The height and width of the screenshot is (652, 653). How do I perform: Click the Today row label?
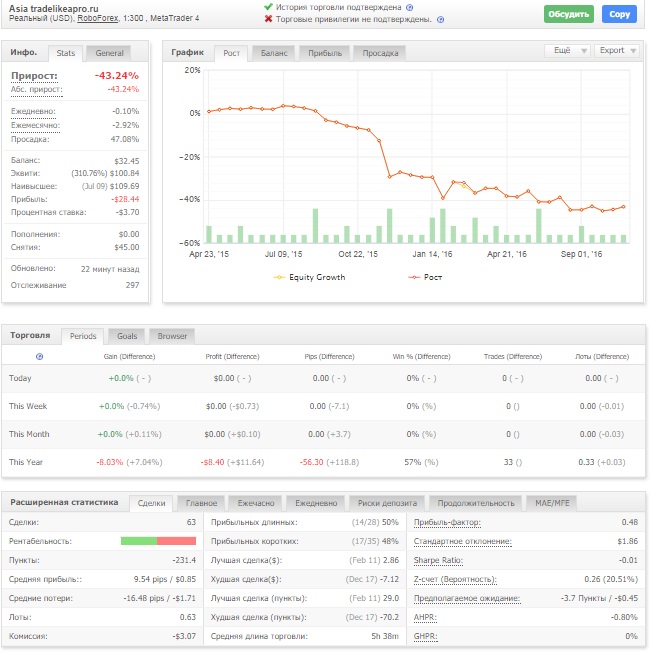20,378
